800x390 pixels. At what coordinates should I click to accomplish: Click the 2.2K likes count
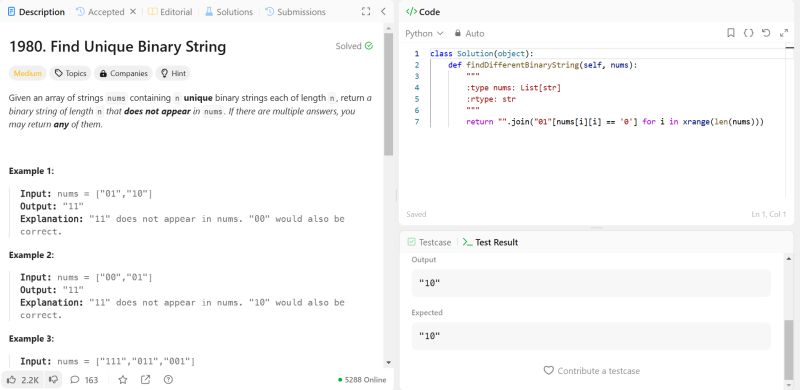30,380
